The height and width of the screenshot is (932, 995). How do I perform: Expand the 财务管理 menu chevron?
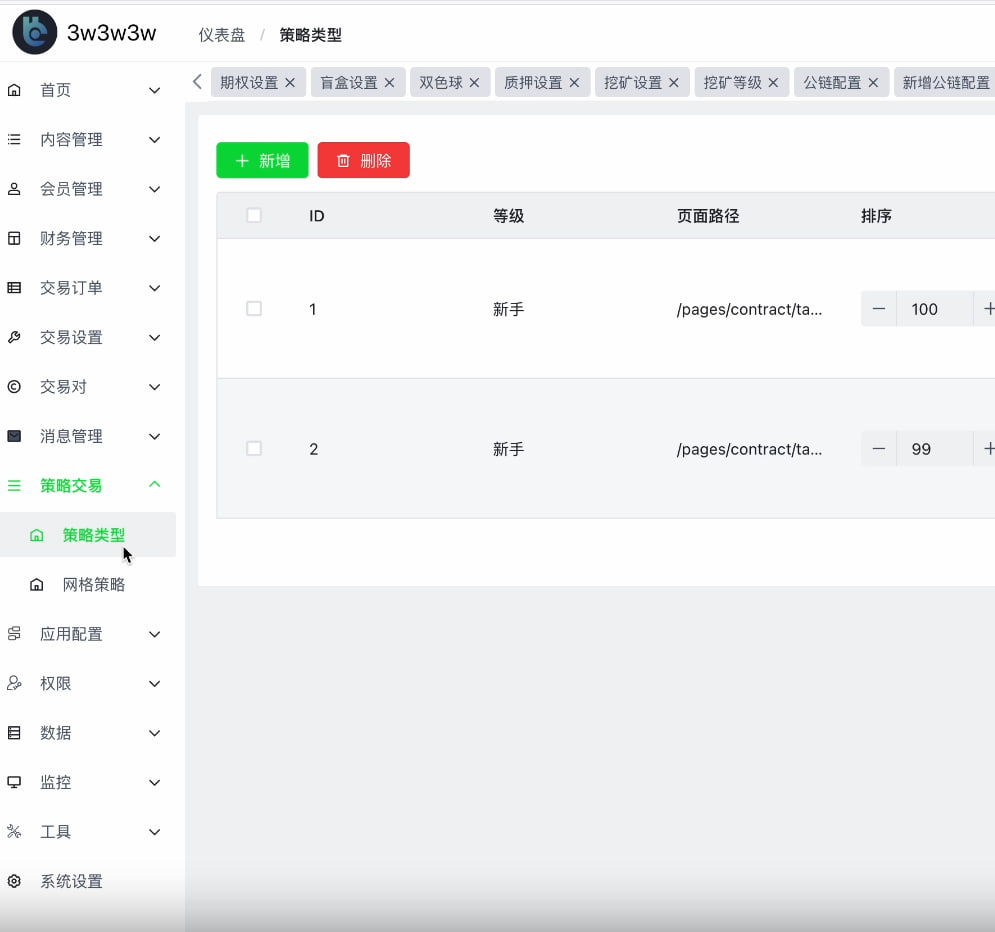click(x=154, y=239)
